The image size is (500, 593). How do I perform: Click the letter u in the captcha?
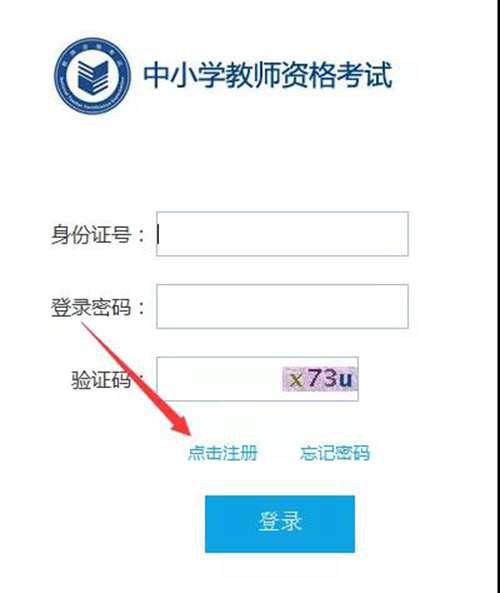[x=345, y=379]
